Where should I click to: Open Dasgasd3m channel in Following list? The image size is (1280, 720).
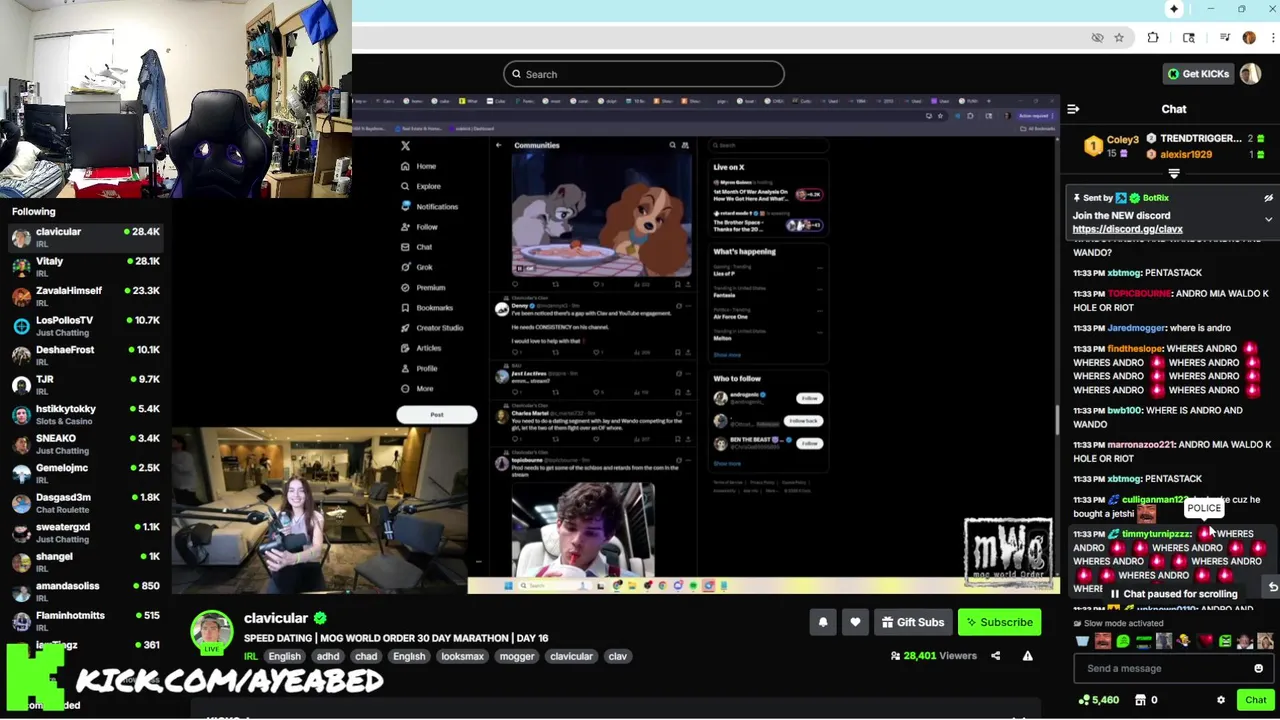coord(85,503)
